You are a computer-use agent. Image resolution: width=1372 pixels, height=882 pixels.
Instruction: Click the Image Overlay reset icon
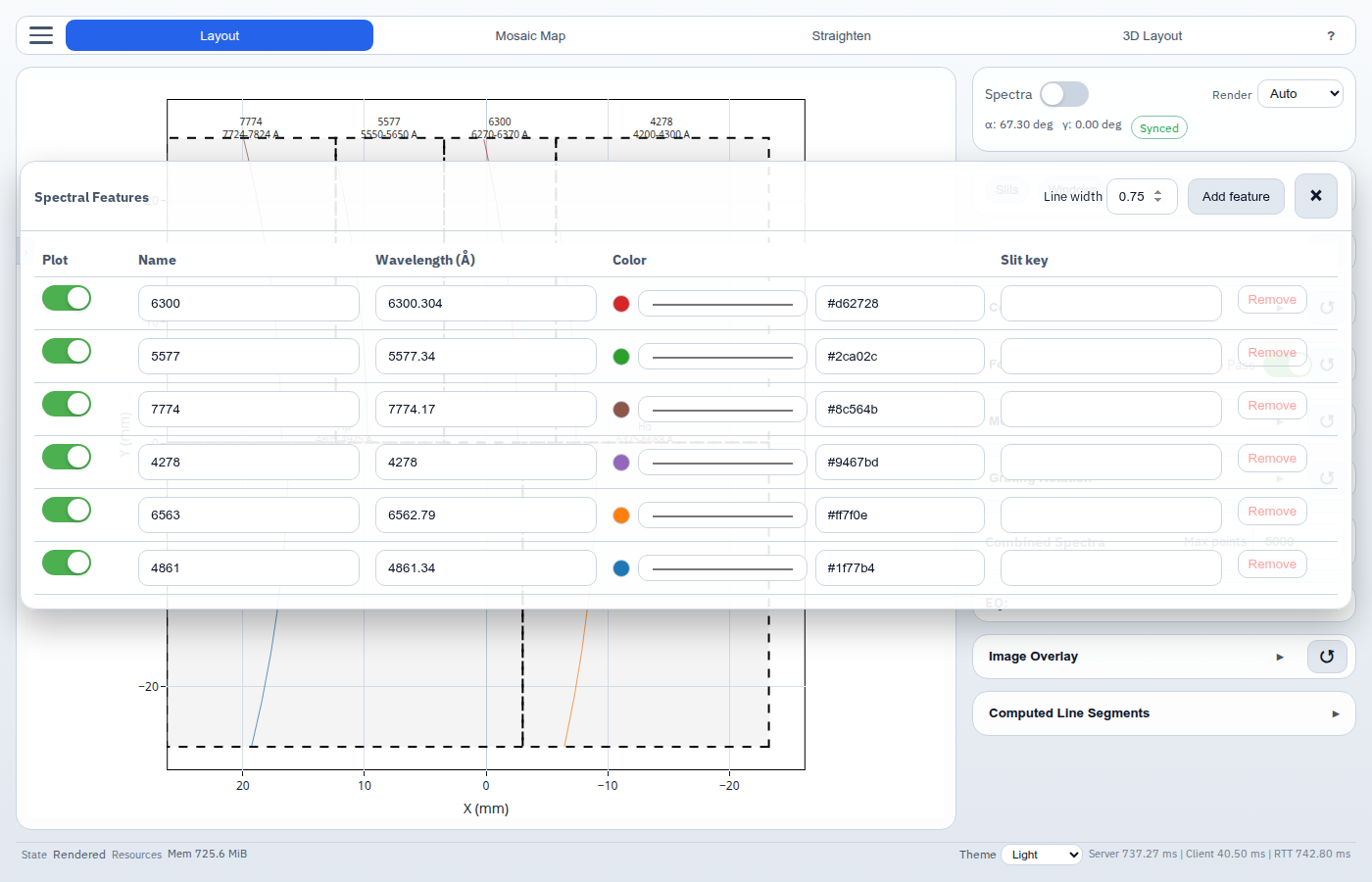(1327, 657)
